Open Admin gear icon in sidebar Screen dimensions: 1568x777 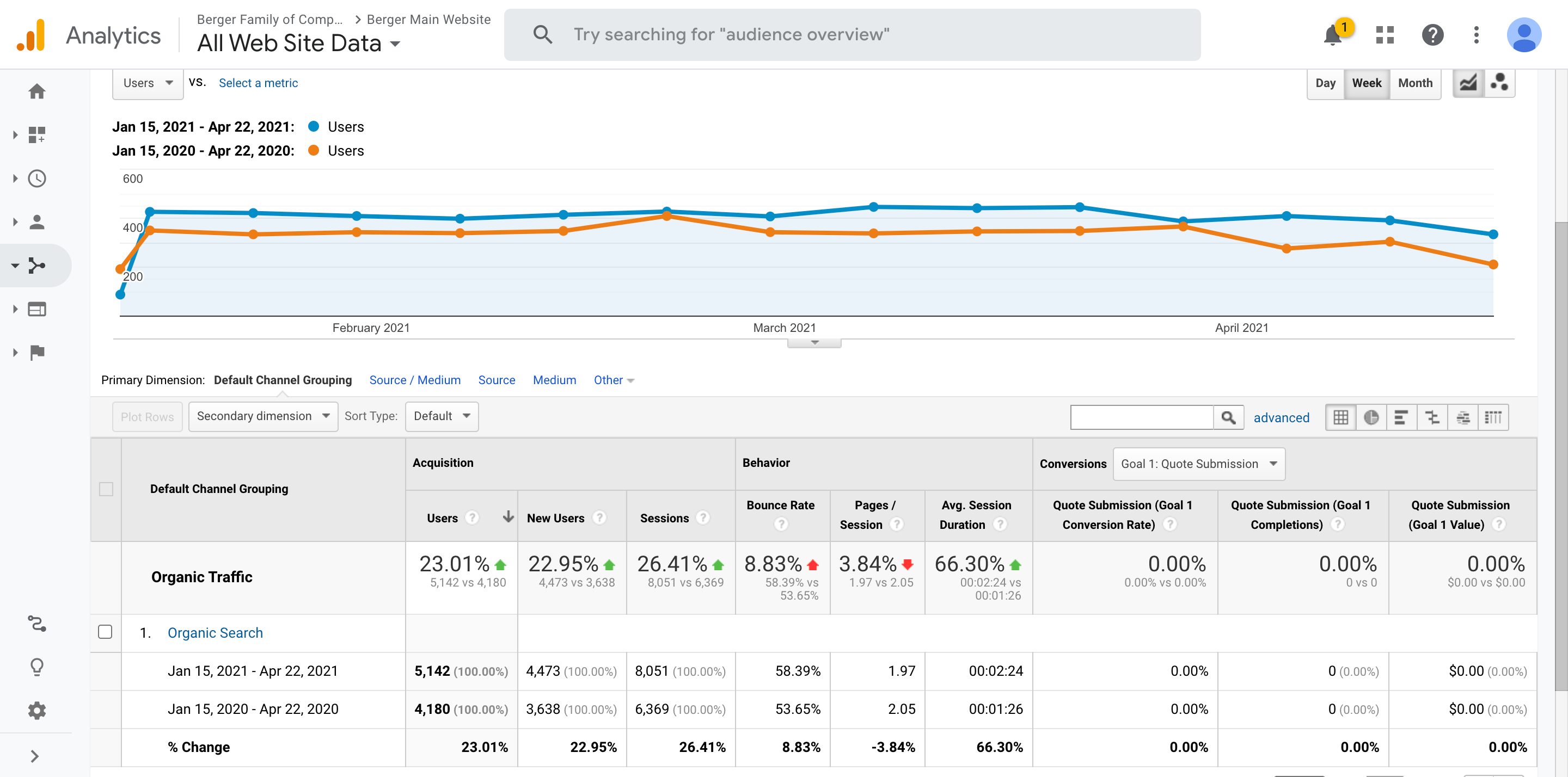click(x=37, y=710)
